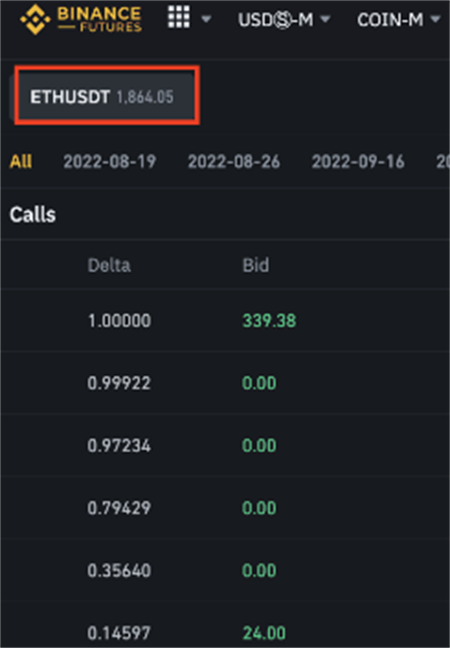Image resolution: width=450 pixels, height=648 pixels.
Task: Click the Binance Futures logo
Action: [81, 19]
